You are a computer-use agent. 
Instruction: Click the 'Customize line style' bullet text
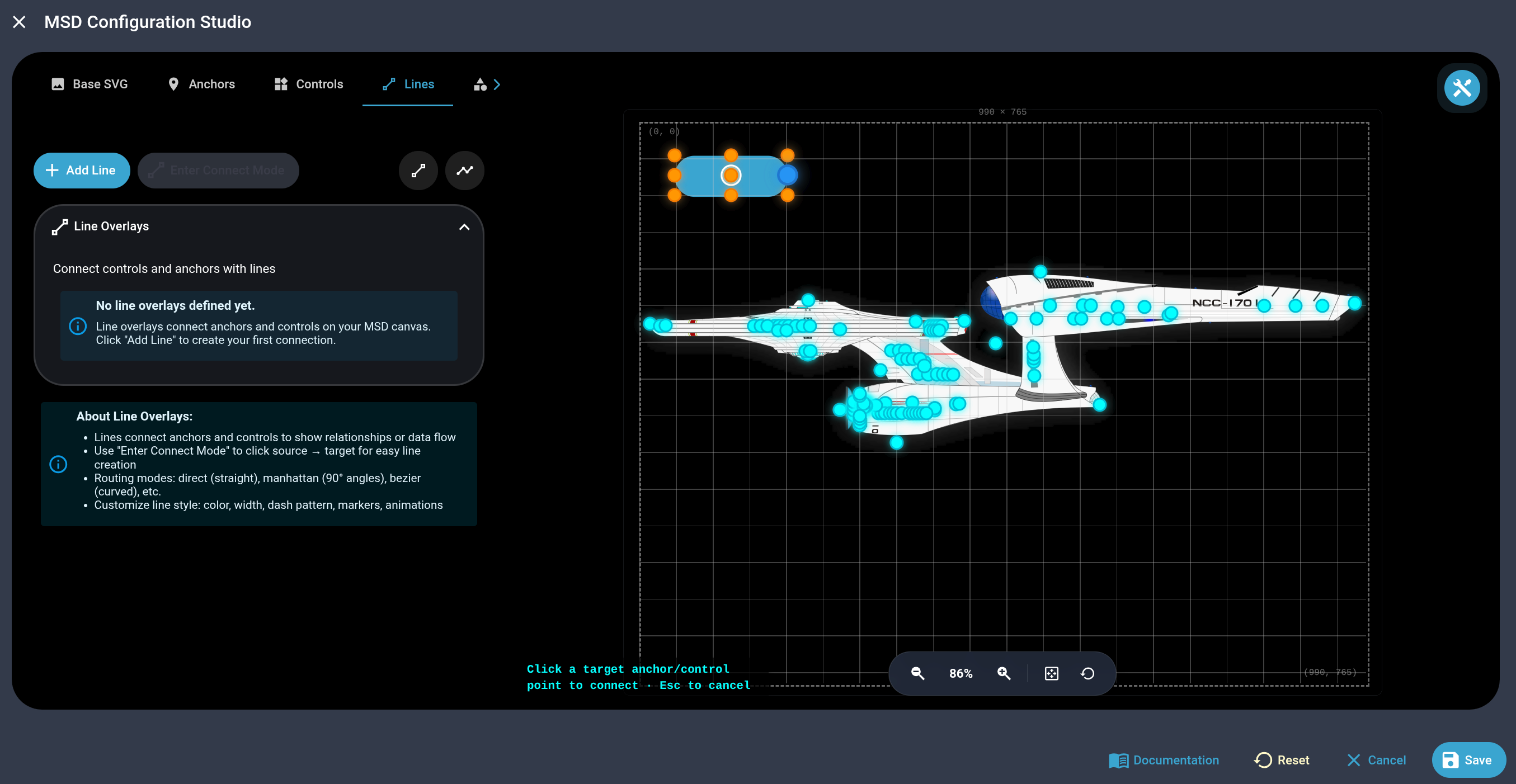(269, 505)
